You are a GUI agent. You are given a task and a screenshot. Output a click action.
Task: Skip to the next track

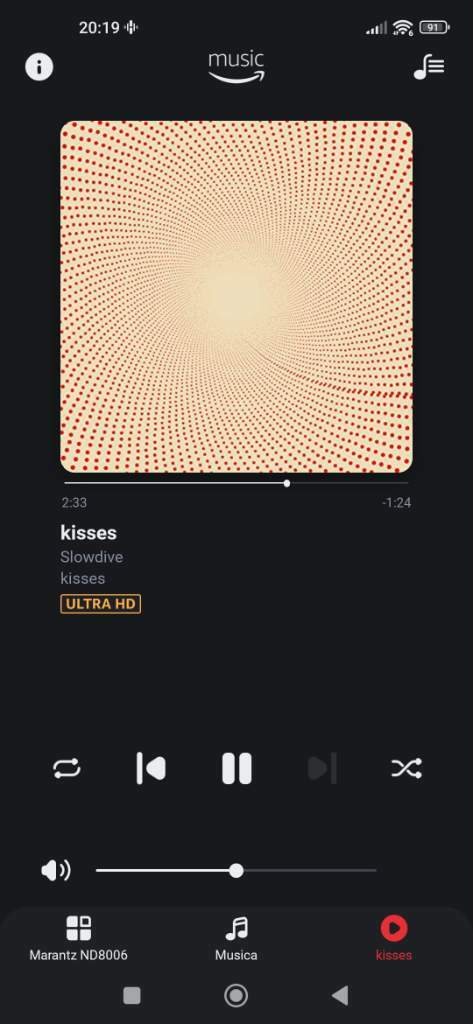click(322, 768)
